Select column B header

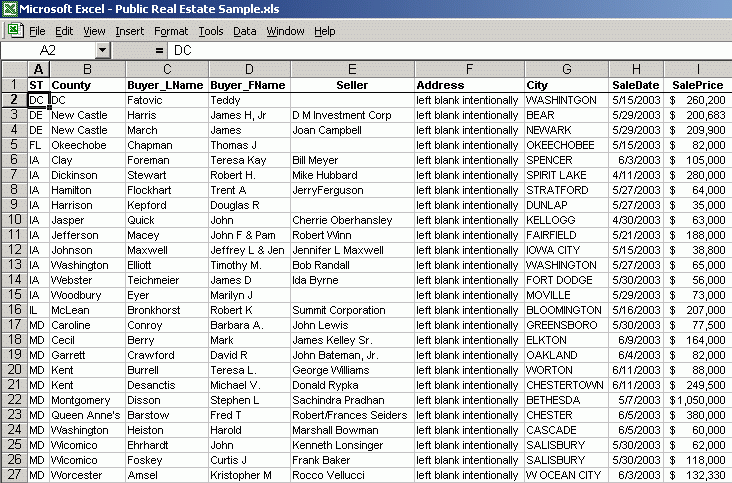pyautogui.click(x=87, y=69)
